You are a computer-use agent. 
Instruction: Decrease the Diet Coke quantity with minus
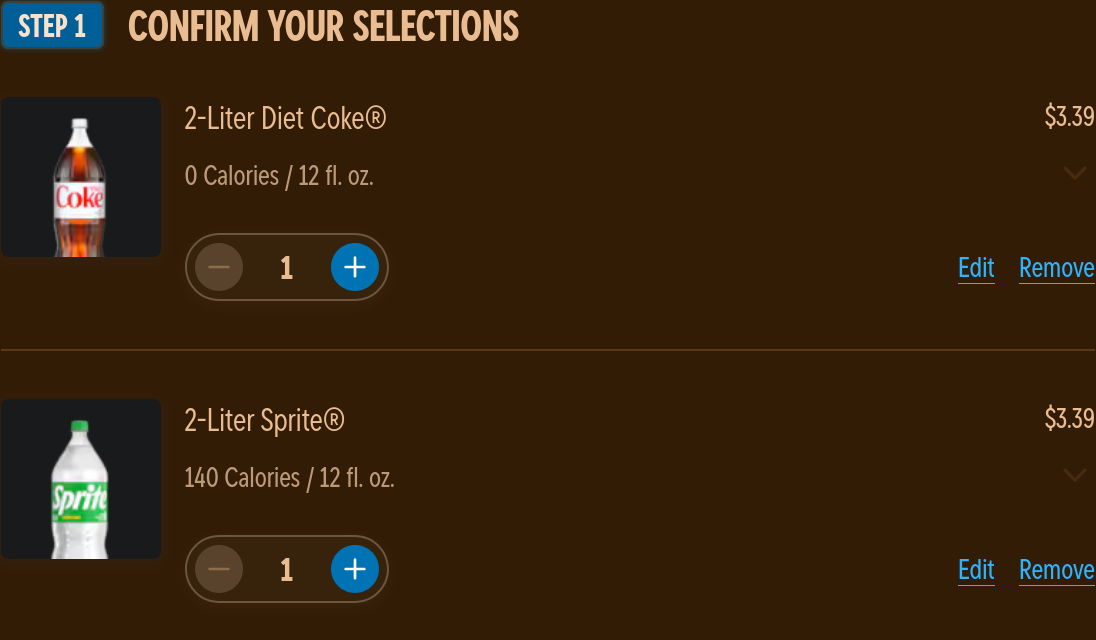coord(219,267)
